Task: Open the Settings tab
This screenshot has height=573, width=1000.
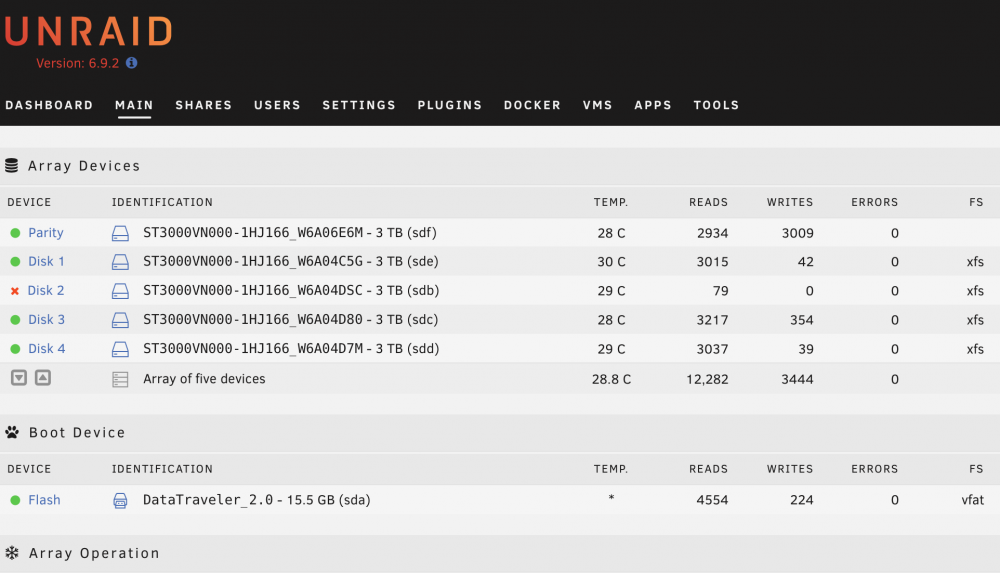Action: pos(359,105)
